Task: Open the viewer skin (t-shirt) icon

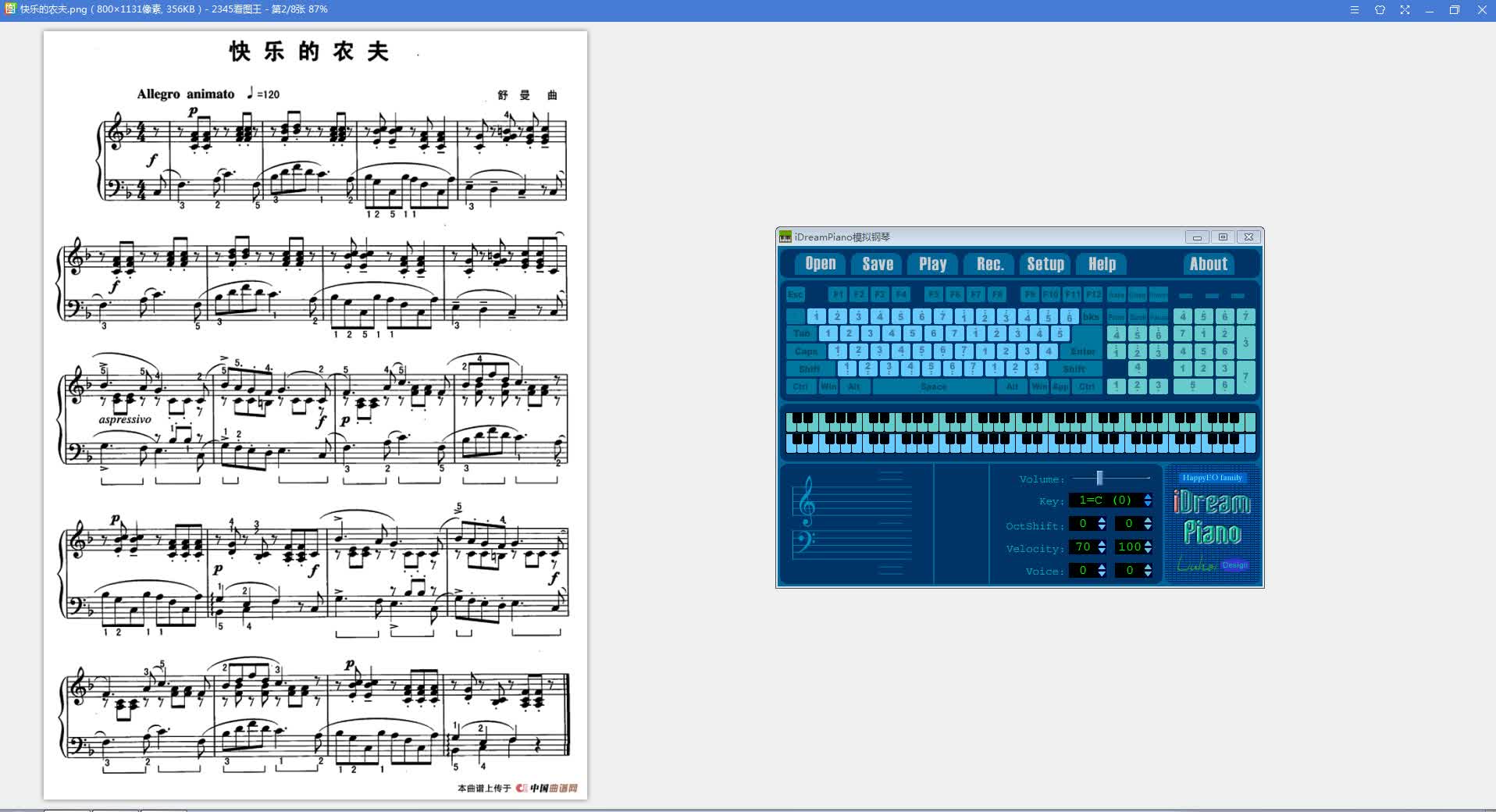Action: [1380, 9]
